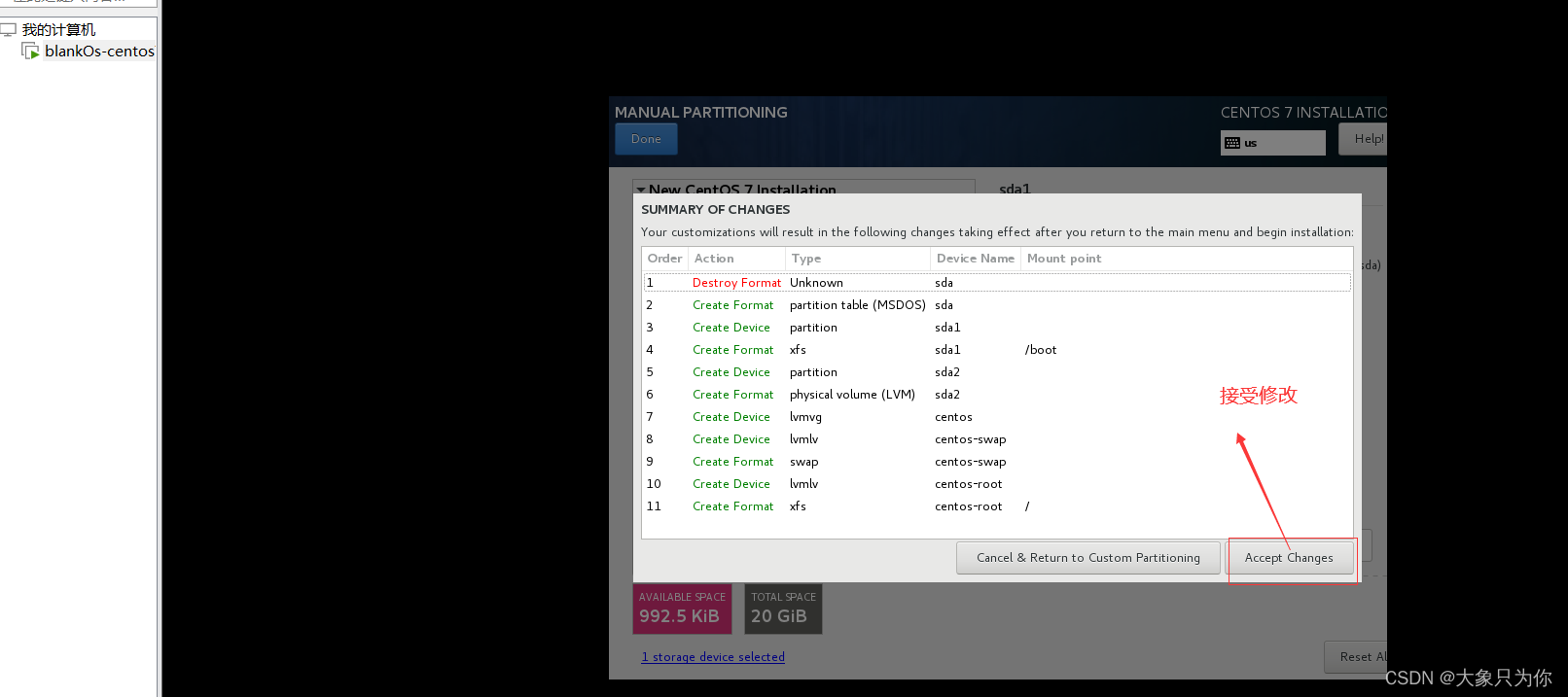This screenshot has width=1568, height=697.
Task: Select row 5 Create Device sda2
Action: [997, 372]
